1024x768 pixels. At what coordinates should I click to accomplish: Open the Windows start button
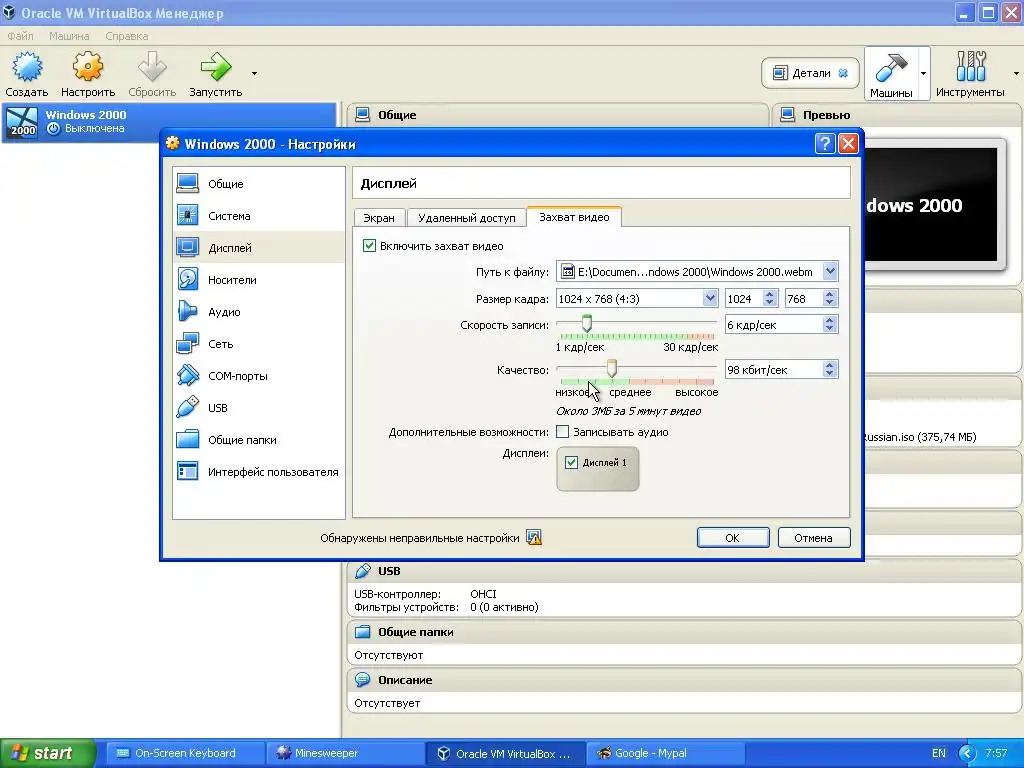tap(48, 753)
